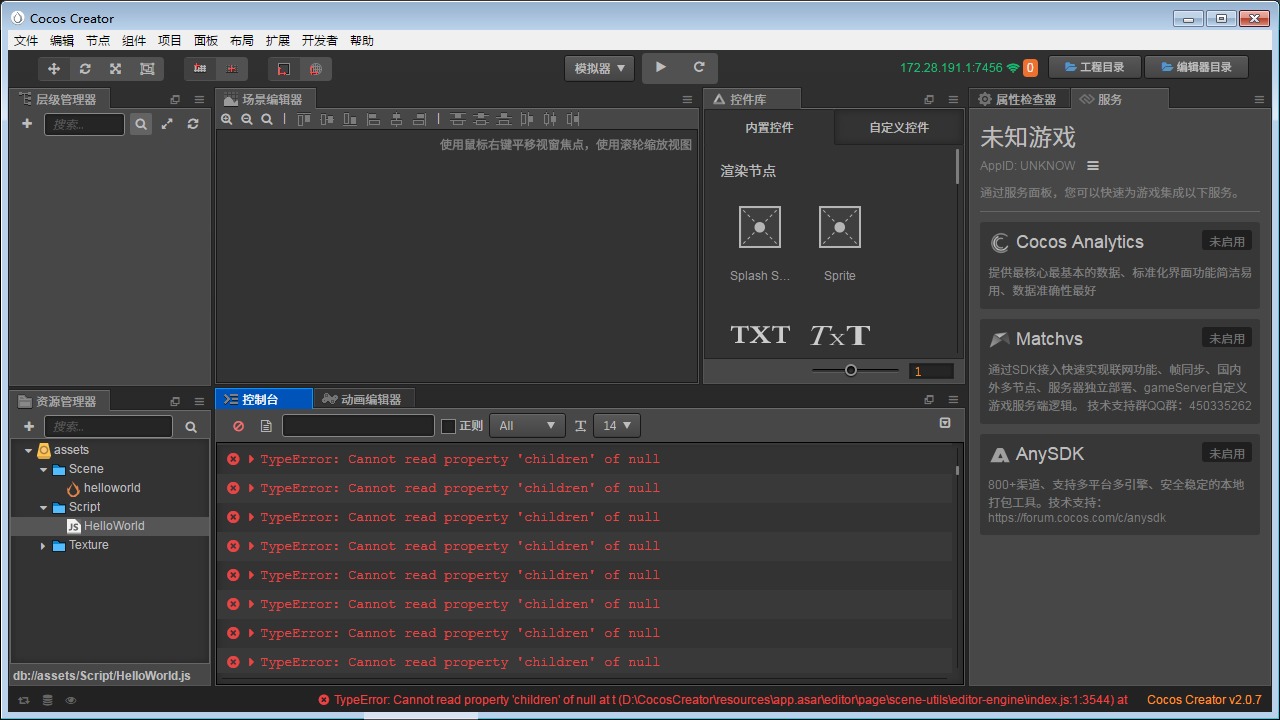Switch to the property inspector tab (属性检查器)
1280x720 pixels.
pyautogui.click(x=1018, y=99)
